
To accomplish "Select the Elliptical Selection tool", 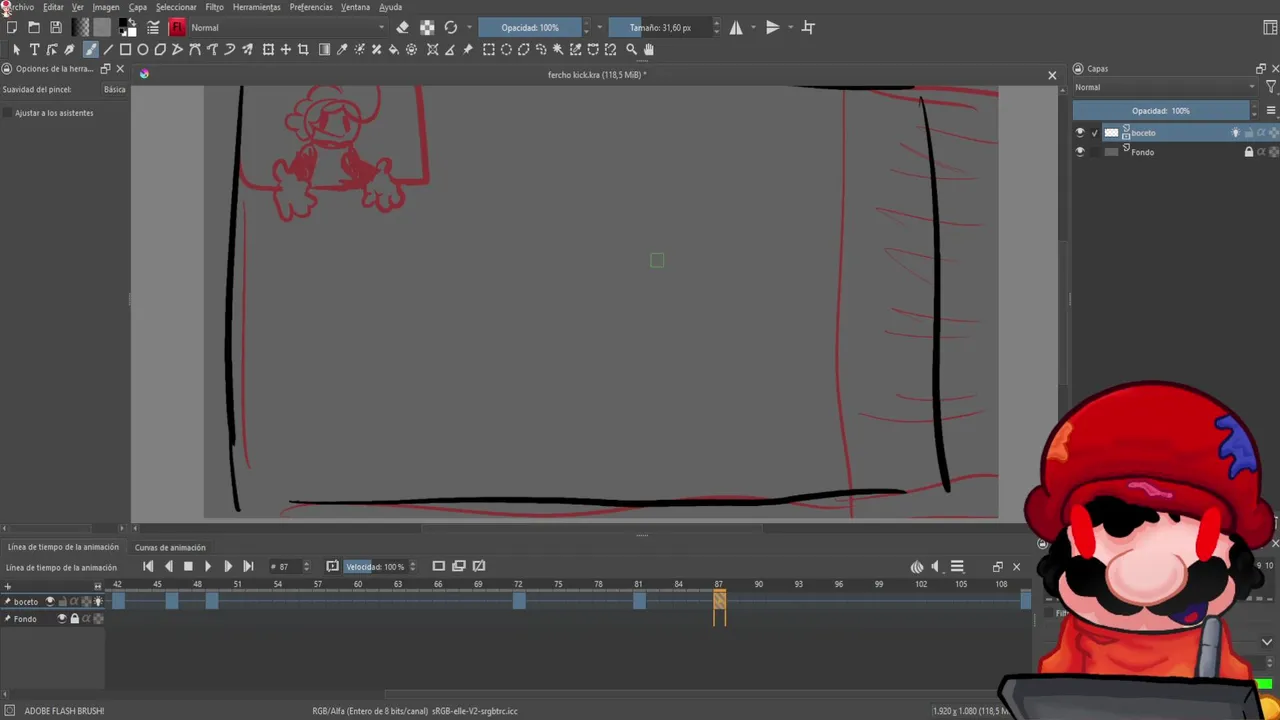I will 506,49.
